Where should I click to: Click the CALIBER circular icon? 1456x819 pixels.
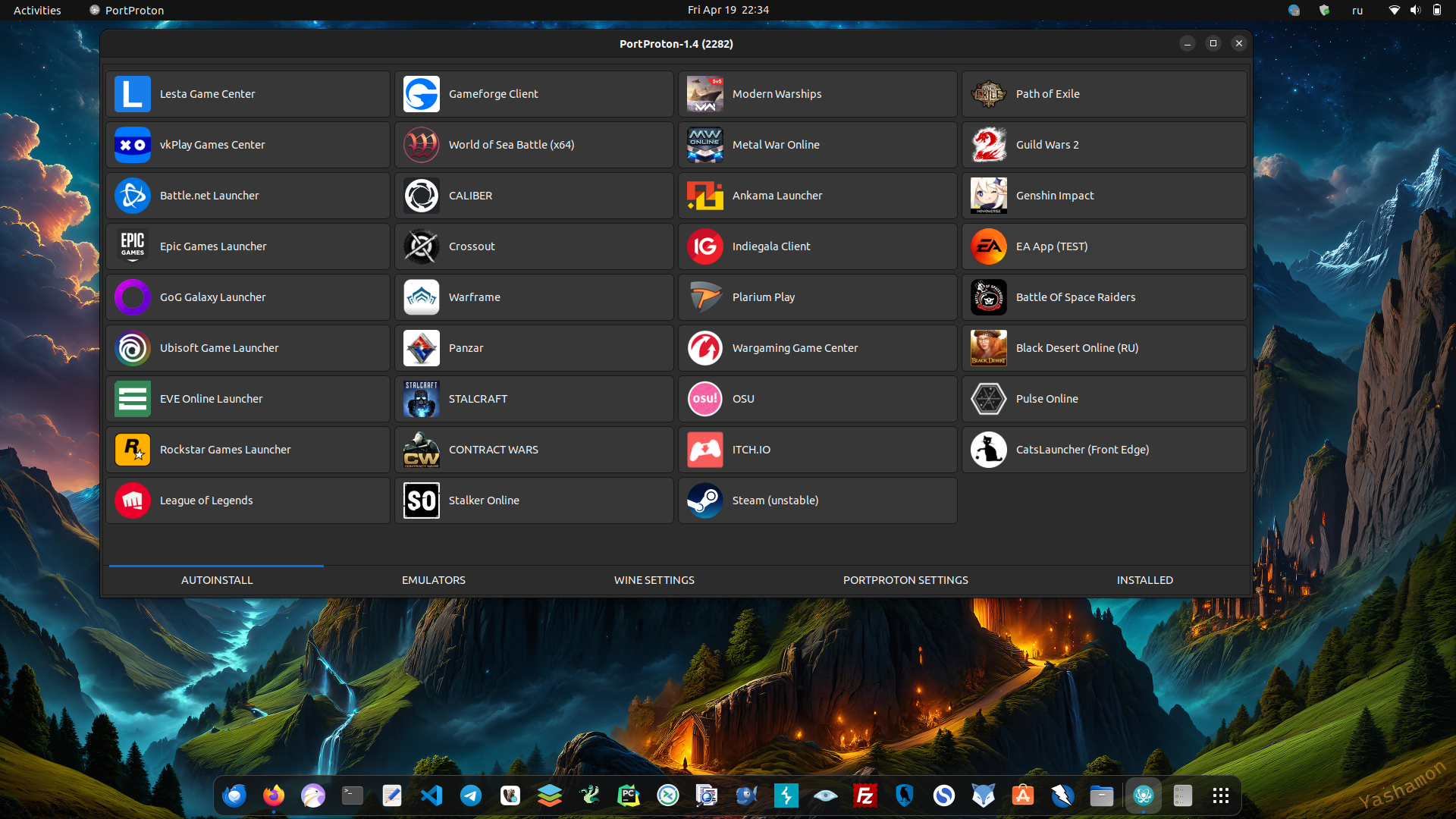pyautogui.click(x=422, y=196)
